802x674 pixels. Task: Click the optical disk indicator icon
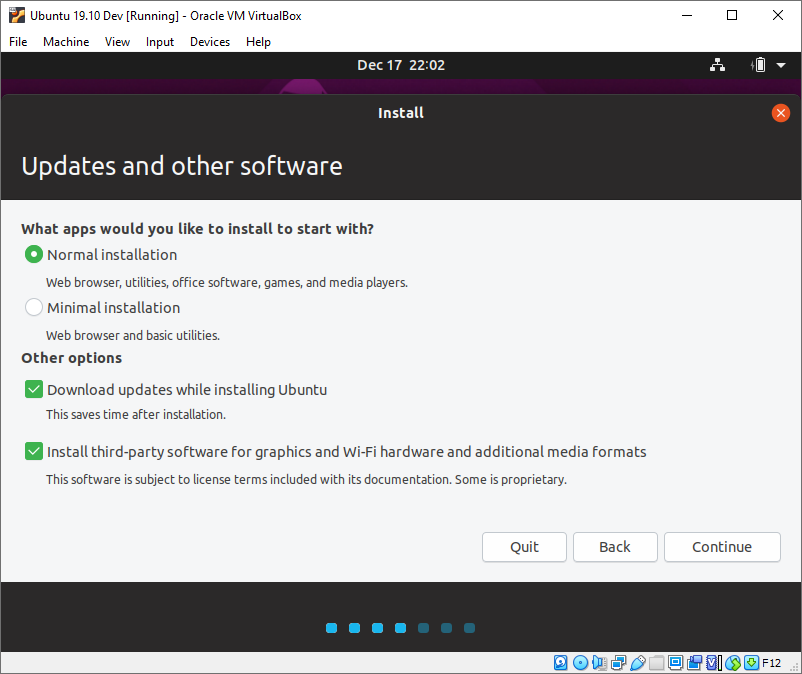[580, 663]
